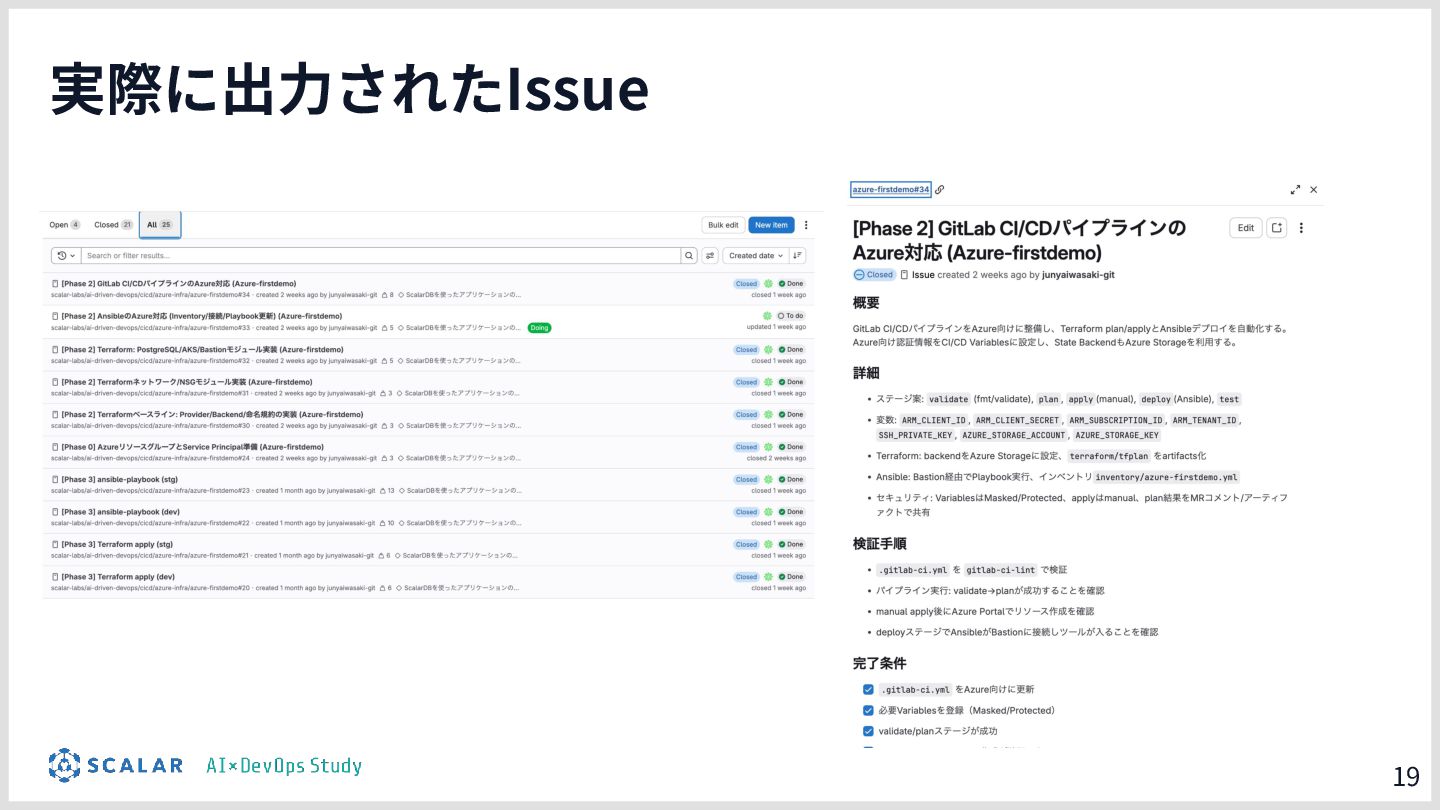Click the 完了条件 heading

click(x=880, y=663)
